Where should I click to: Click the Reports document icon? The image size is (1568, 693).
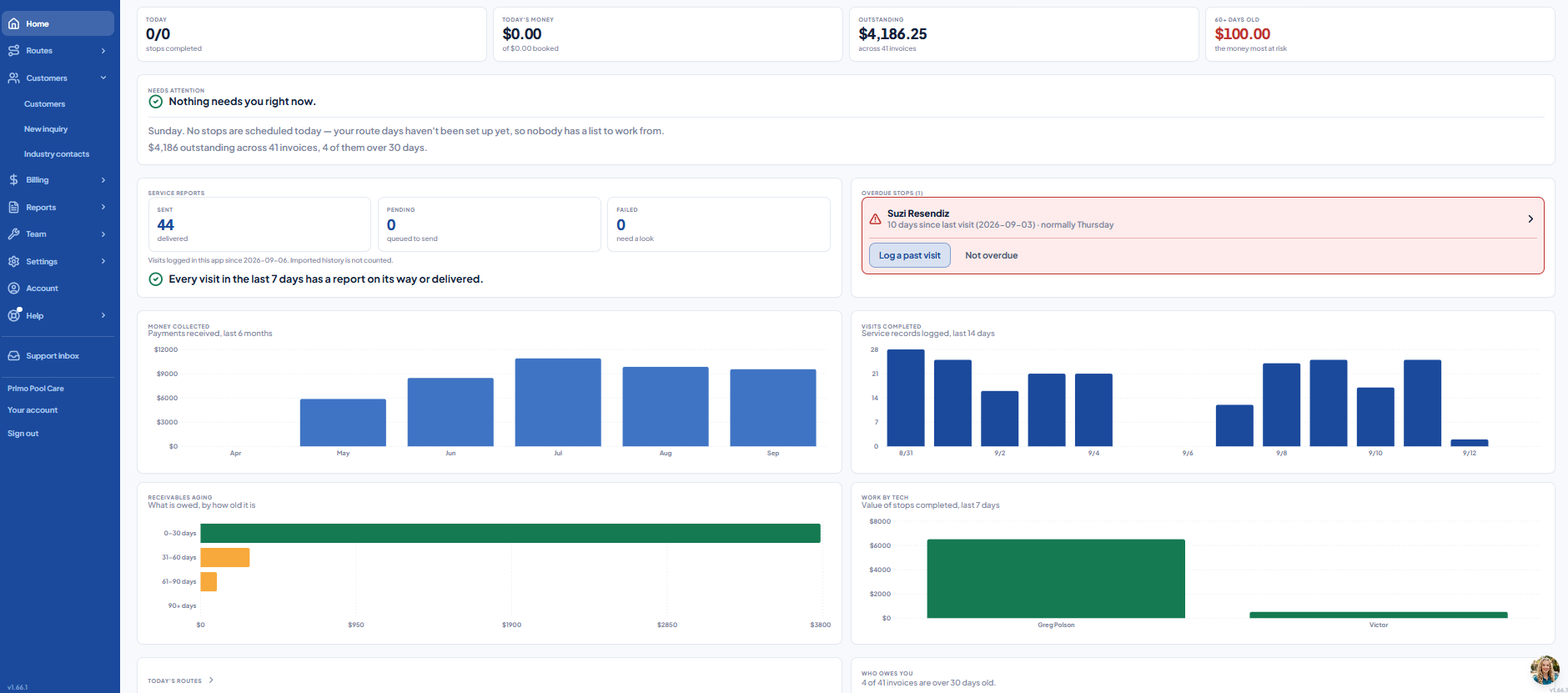[x=13, y=207]
